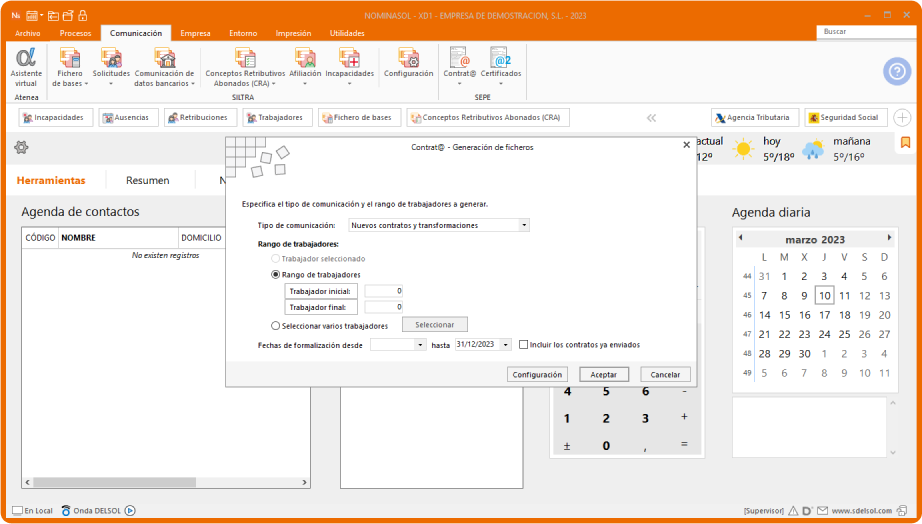922x524 pixels.
Task: Collapse shortcuts with double chevron icon
Action: click(x=652, y=118)
